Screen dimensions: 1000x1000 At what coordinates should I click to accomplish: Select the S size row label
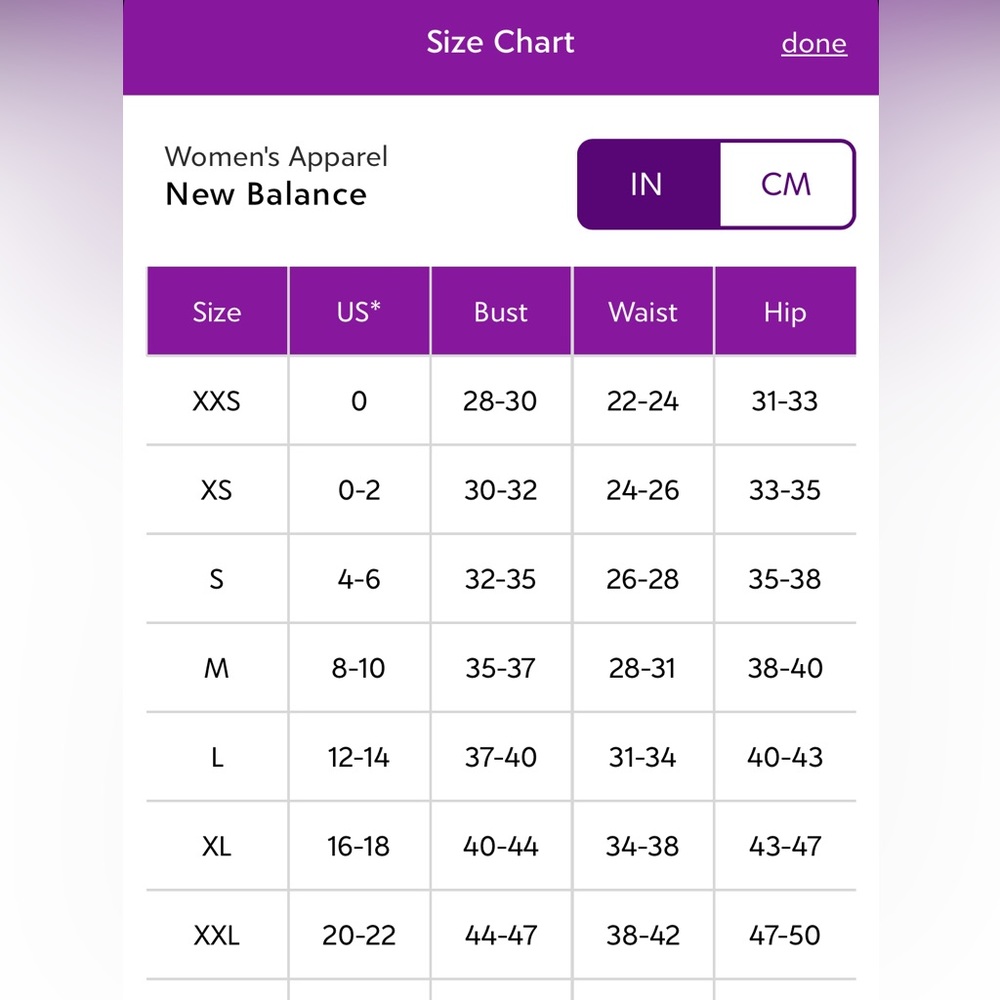tap(217, 579)
